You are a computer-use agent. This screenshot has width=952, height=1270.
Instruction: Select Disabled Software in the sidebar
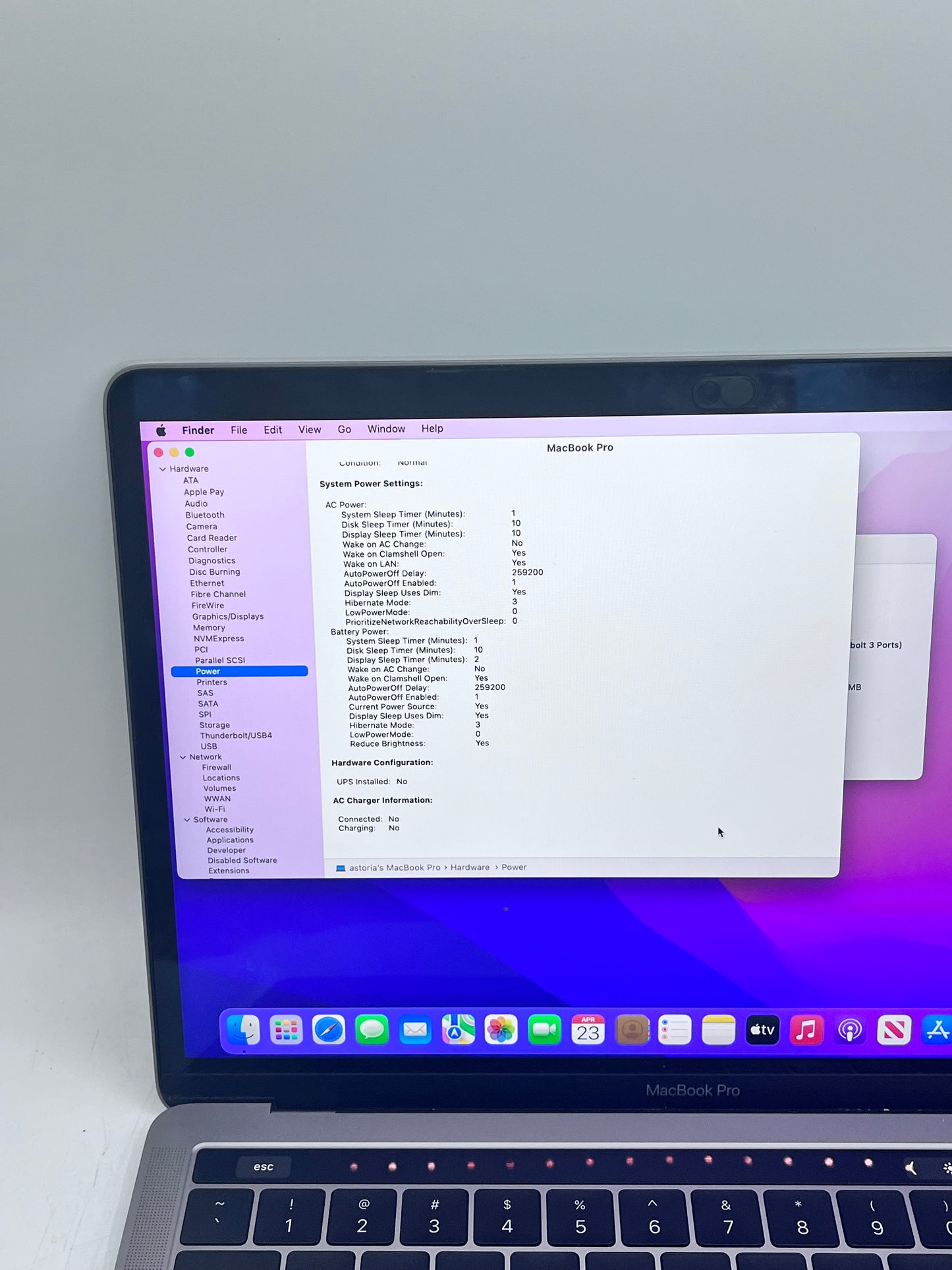(x=242, y=861)
